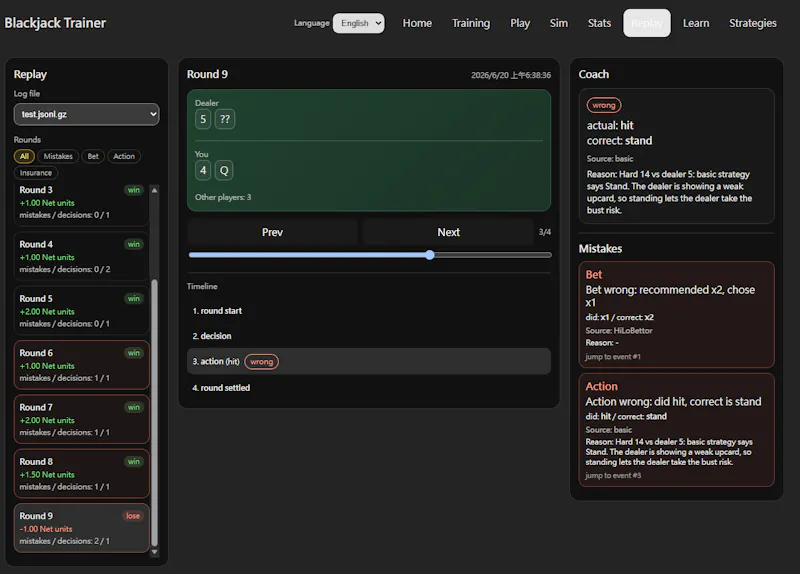Click the wrong badge in Coach panel
Screen dimensions: 800x574
(x=604, y=105)
